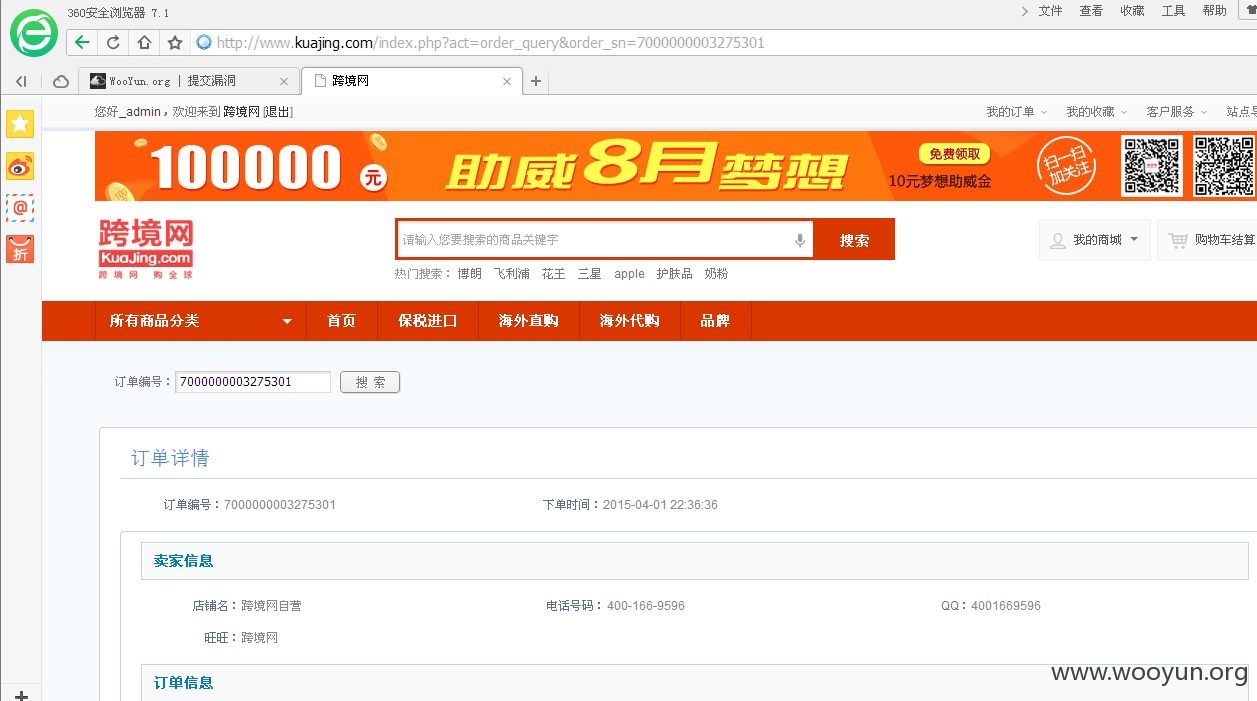1257x701 pixels.
Task: Click the chevron left of the 文件 menu
Action: [x=1024, y=11]
